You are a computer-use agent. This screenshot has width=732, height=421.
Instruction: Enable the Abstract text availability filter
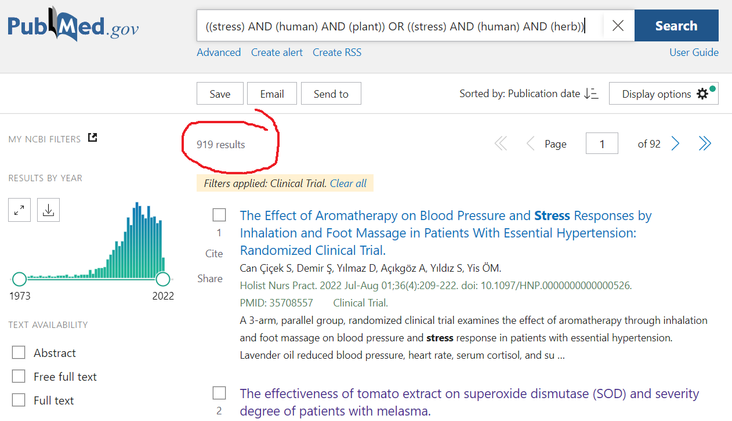tap(18, 352)
